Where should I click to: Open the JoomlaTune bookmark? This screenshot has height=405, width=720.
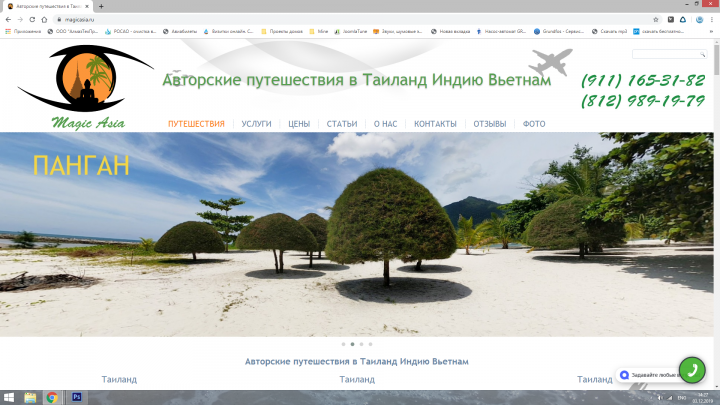click(351, 32)
